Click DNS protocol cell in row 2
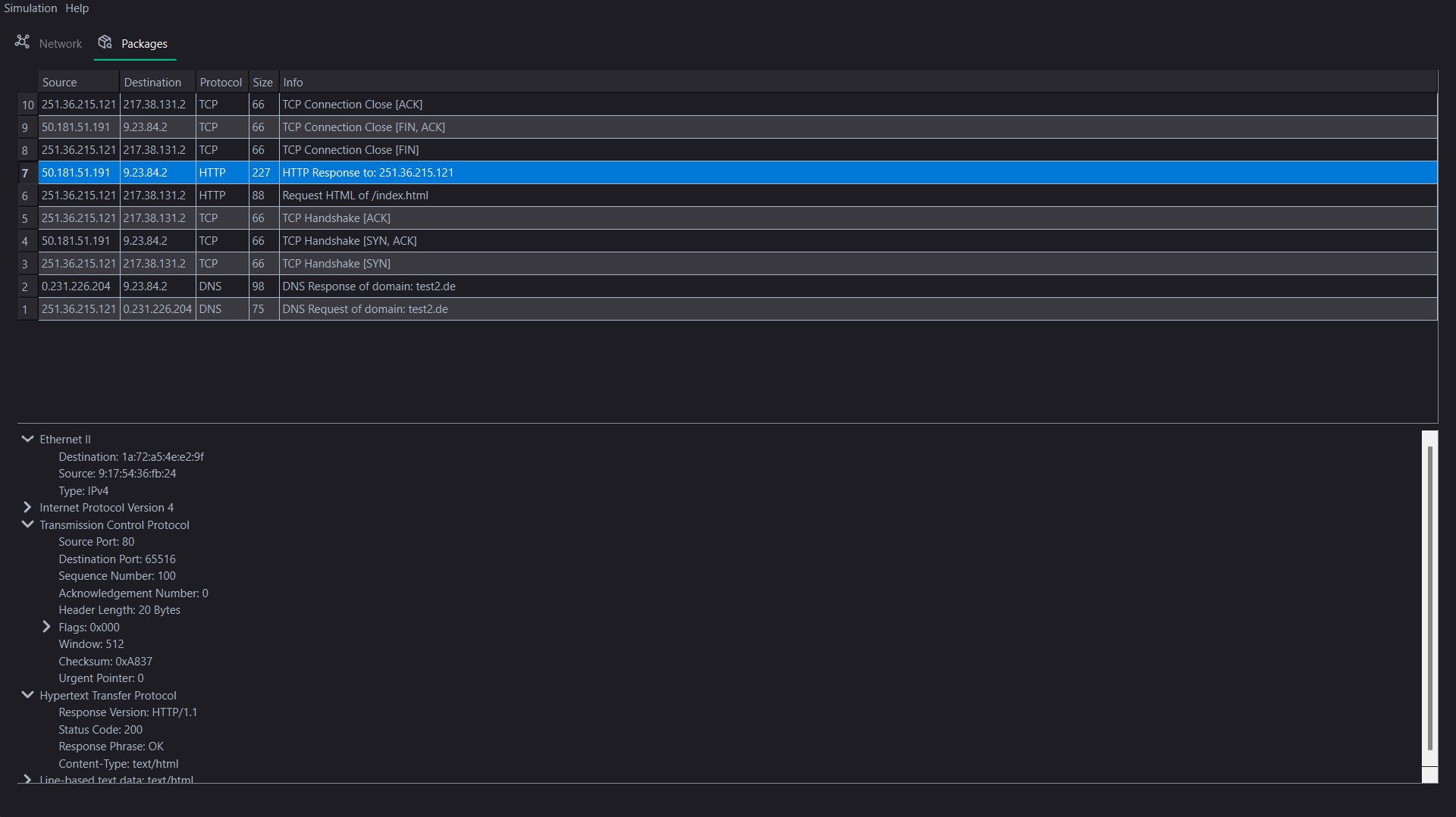1456x817 pixels. (x=222, y=286)
